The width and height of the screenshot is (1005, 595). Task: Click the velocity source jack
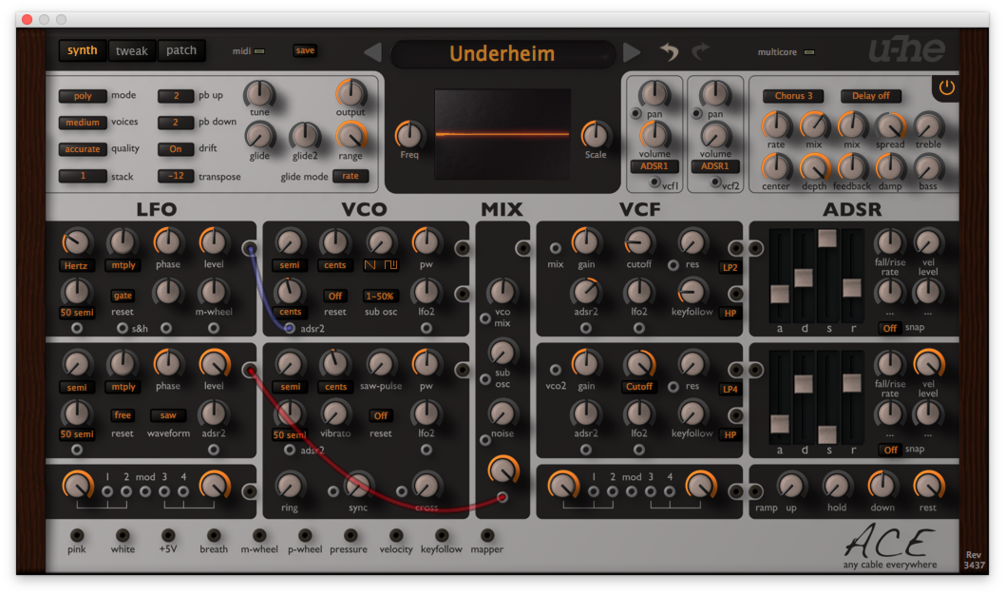395,535
